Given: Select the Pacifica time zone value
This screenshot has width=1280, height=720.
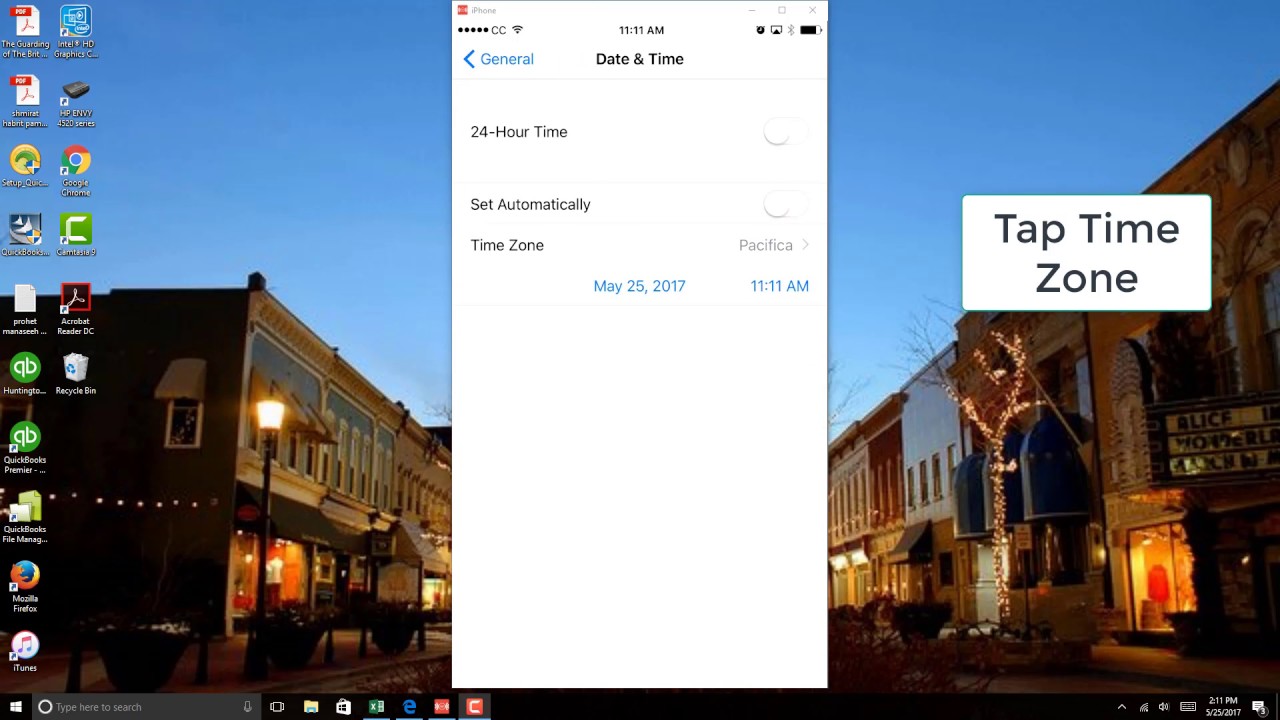Looking at the screenshot, I should click(765, 245).
